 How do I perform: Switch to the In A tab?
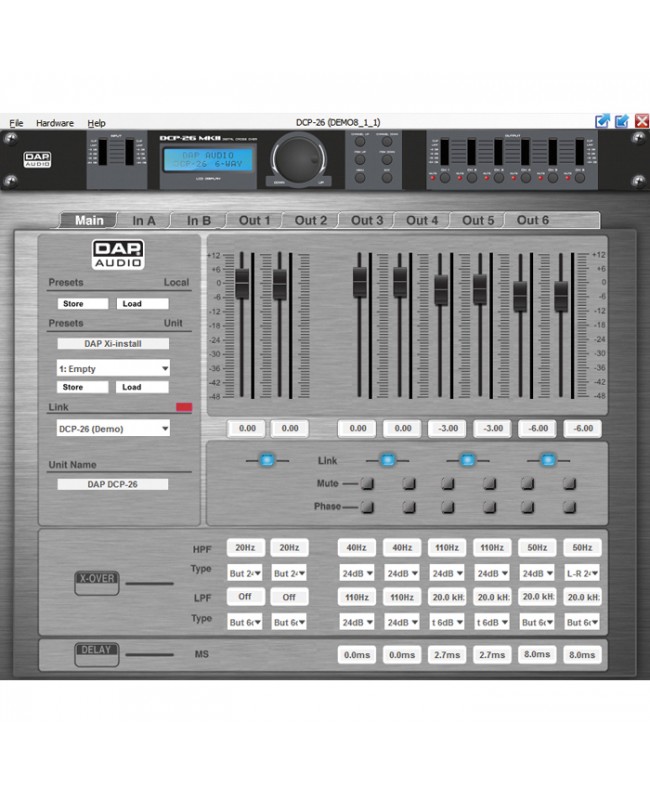(x=144, y=221)
